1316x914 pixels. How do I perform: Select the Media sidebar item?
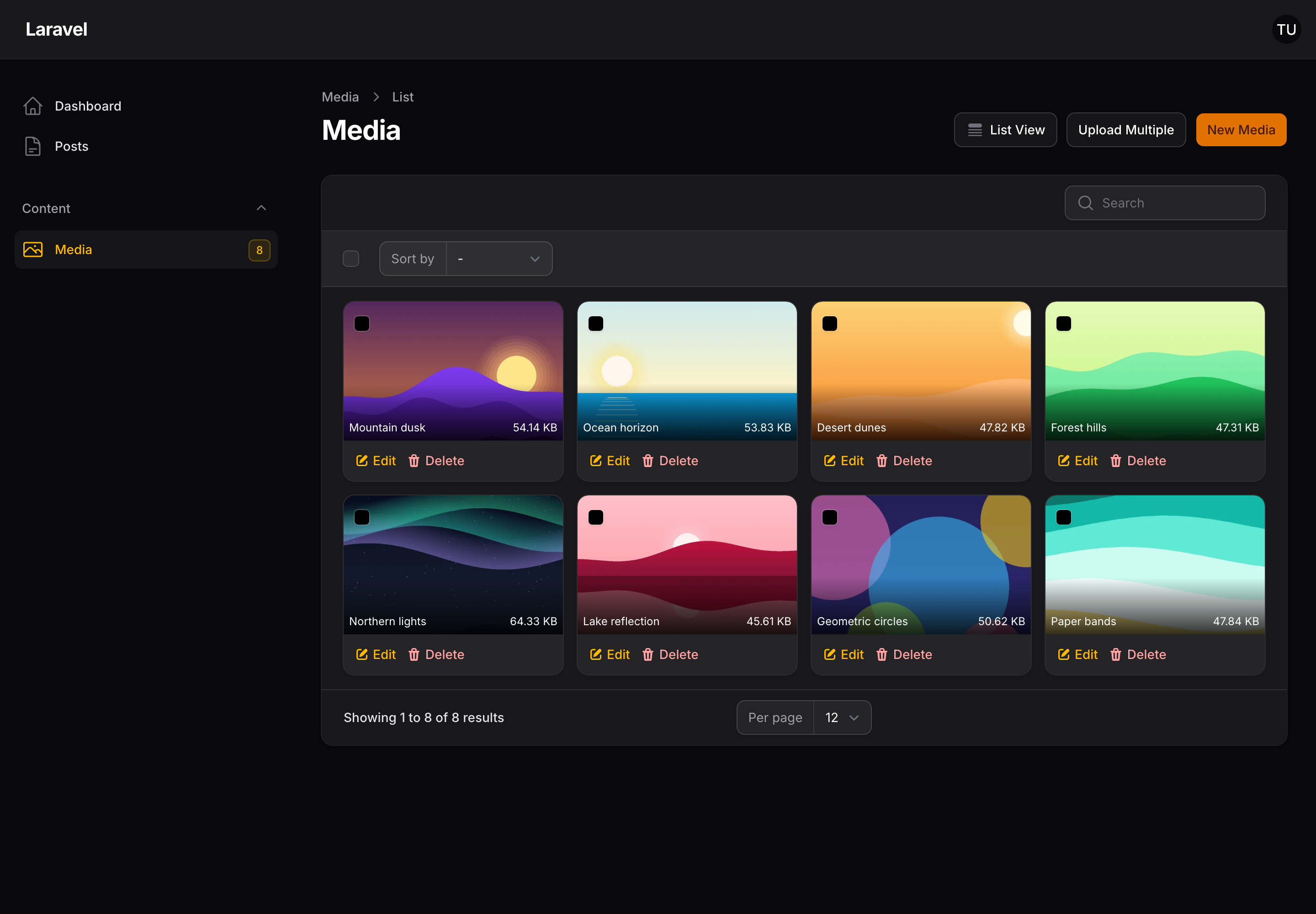[146, 250]
